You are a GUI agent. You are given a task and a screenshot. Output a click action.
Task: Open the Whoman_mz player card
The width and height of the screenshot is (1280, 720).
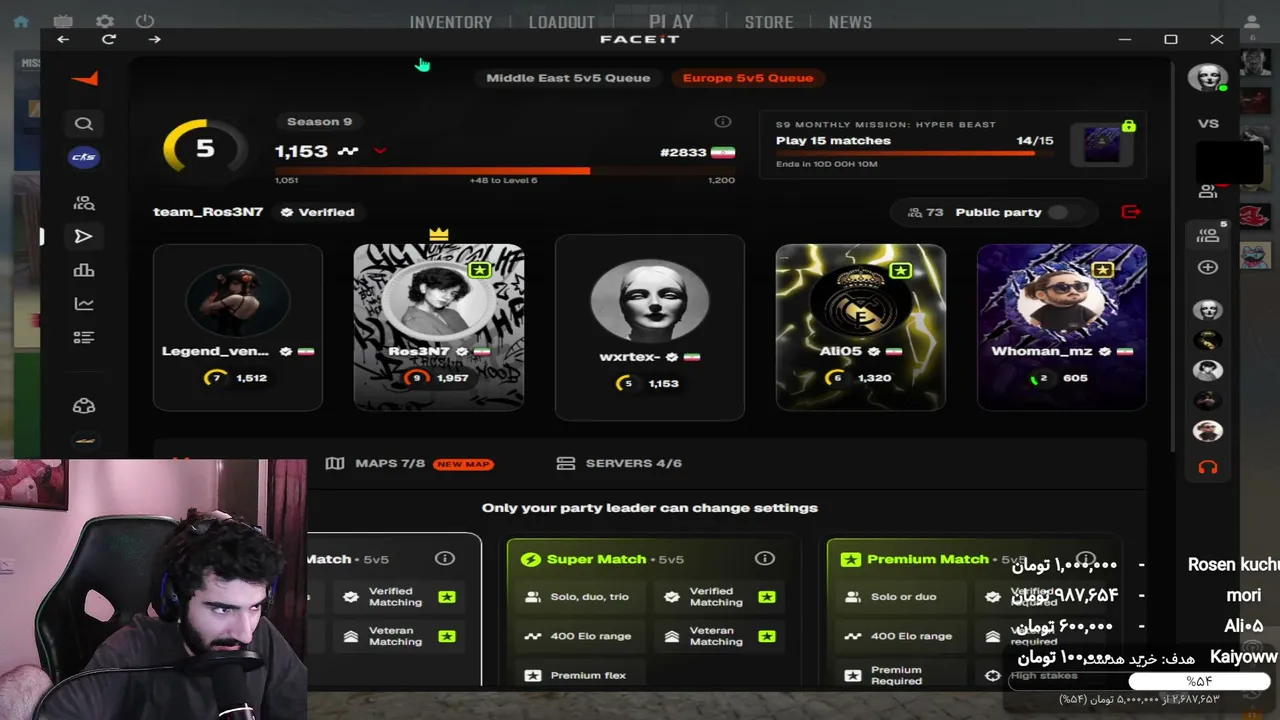point(1062,327)
